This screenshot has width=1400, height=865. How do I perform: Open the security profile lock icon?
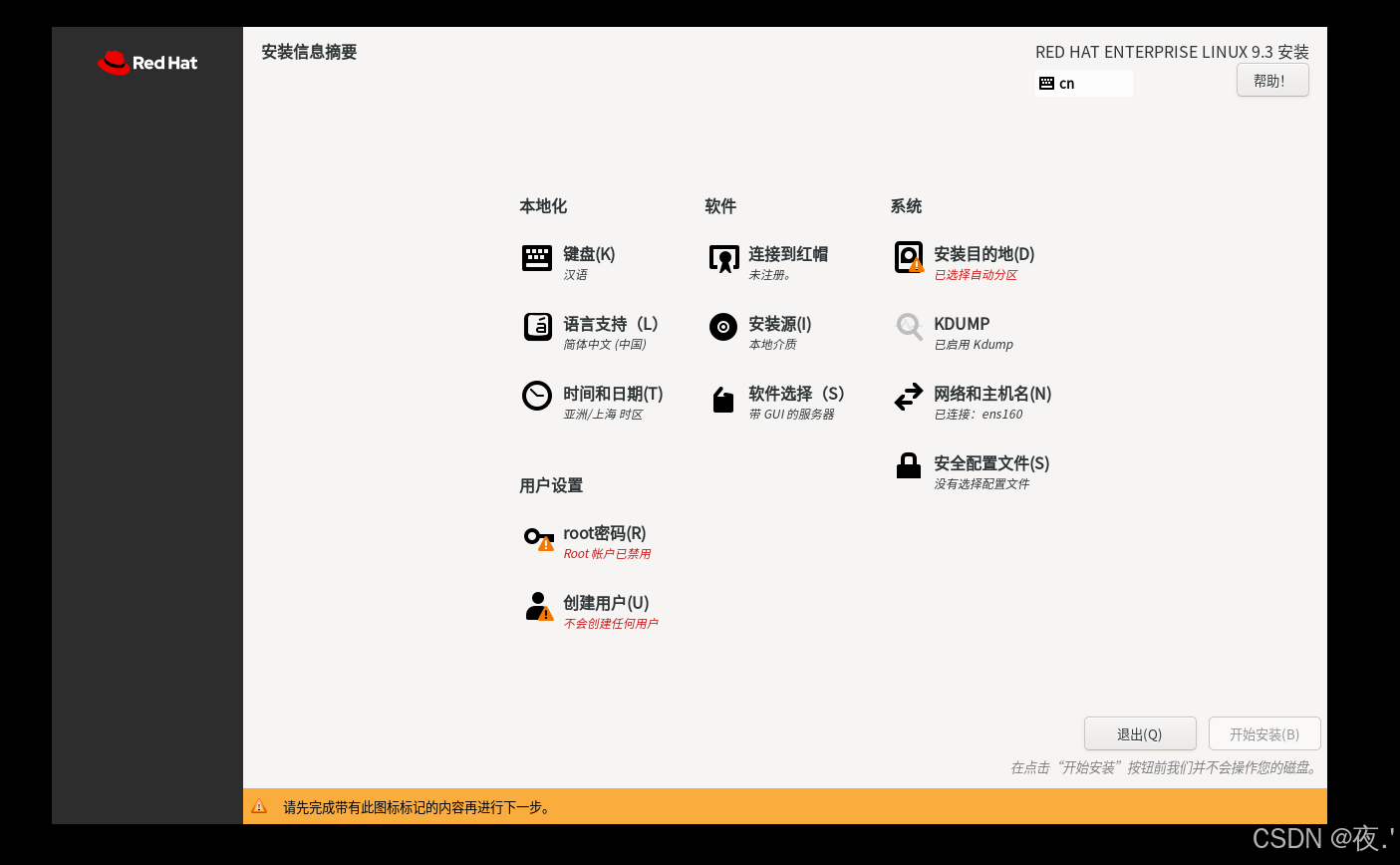[x=909, y=465]
